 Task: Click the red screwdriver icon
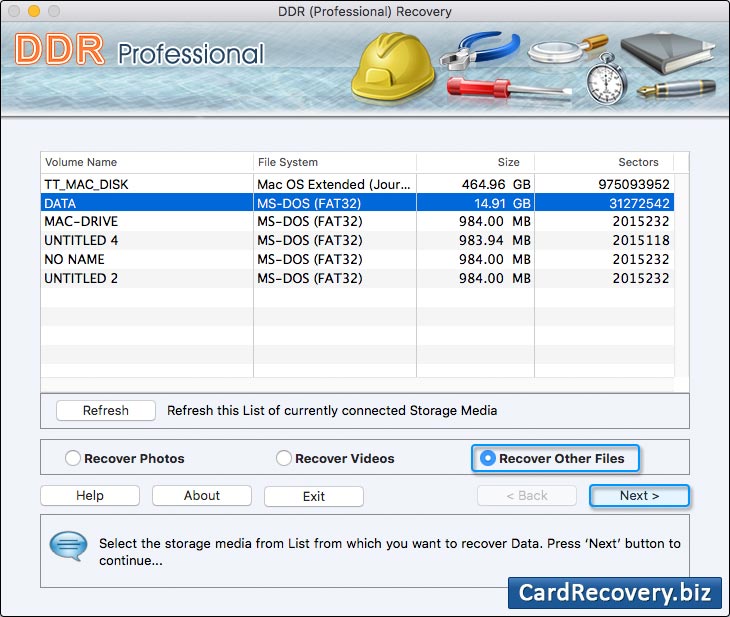[x=509, y=88]
